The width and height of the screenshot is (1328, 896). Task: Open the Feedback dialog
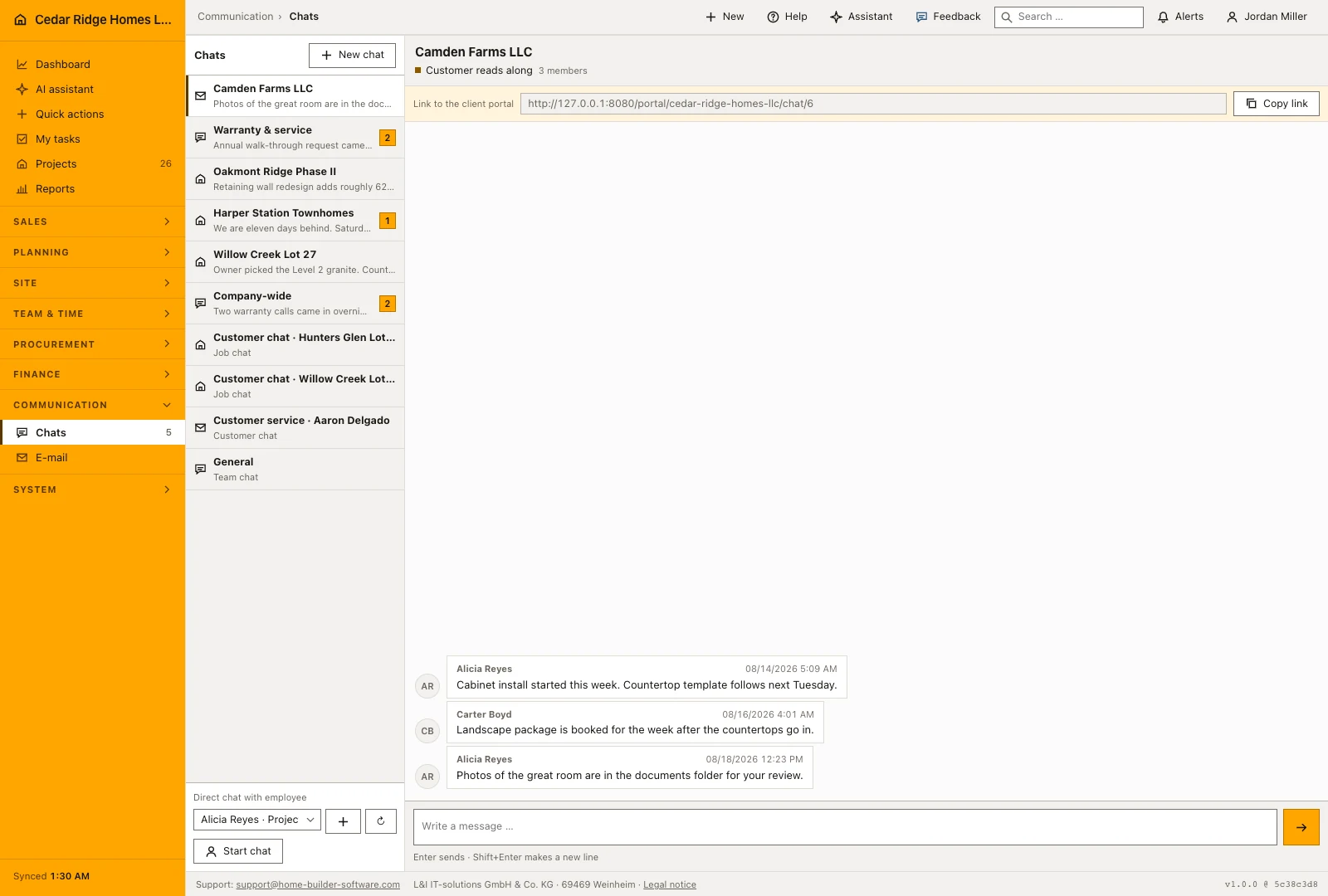pos(948,17)
